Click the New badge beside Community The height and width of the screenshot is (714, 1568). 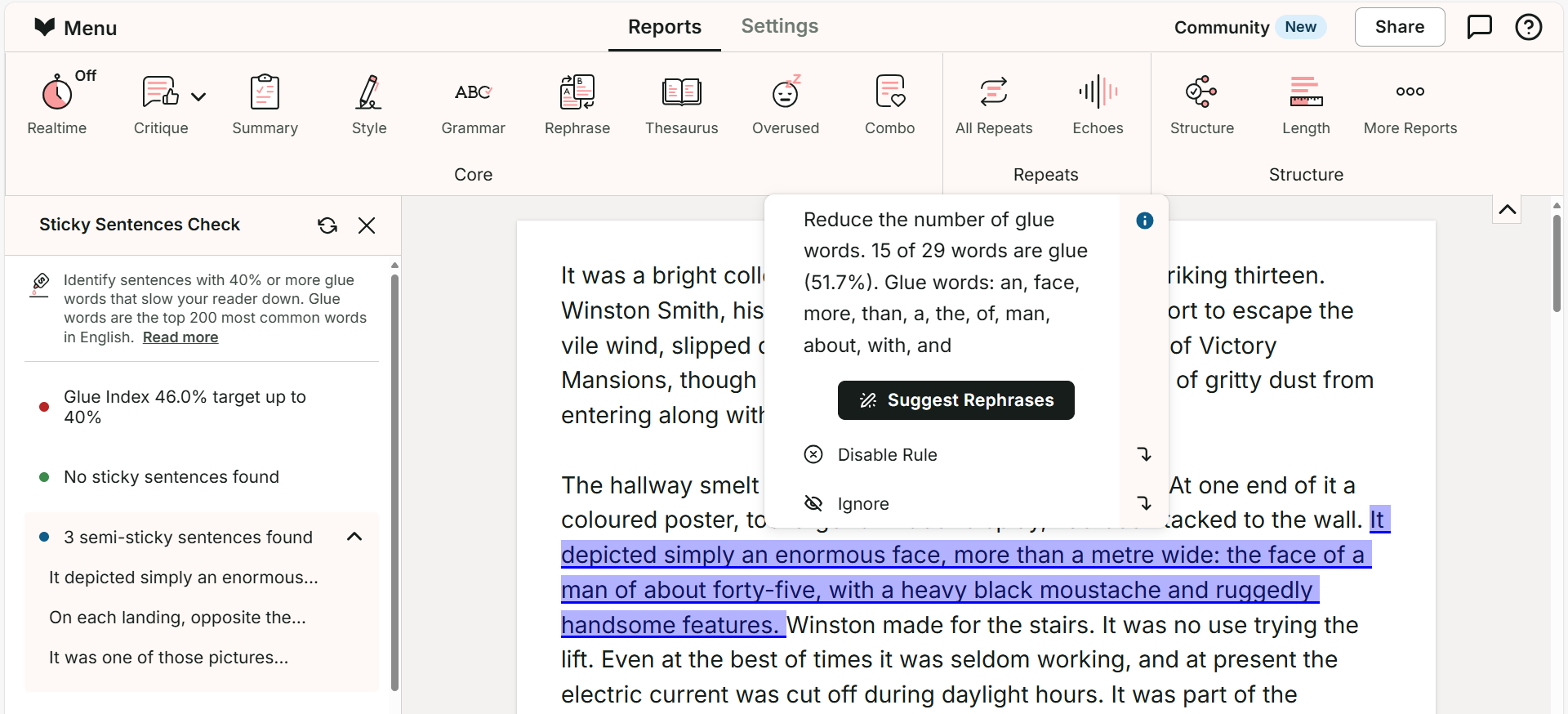pyautogui.click(x=1300, y=27)
